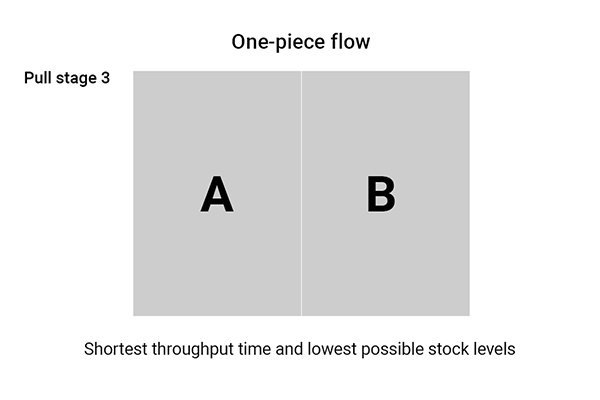Click the letter A in the left box
The width and height of the screenshot is (600, 400).
[x=217, y=194]
